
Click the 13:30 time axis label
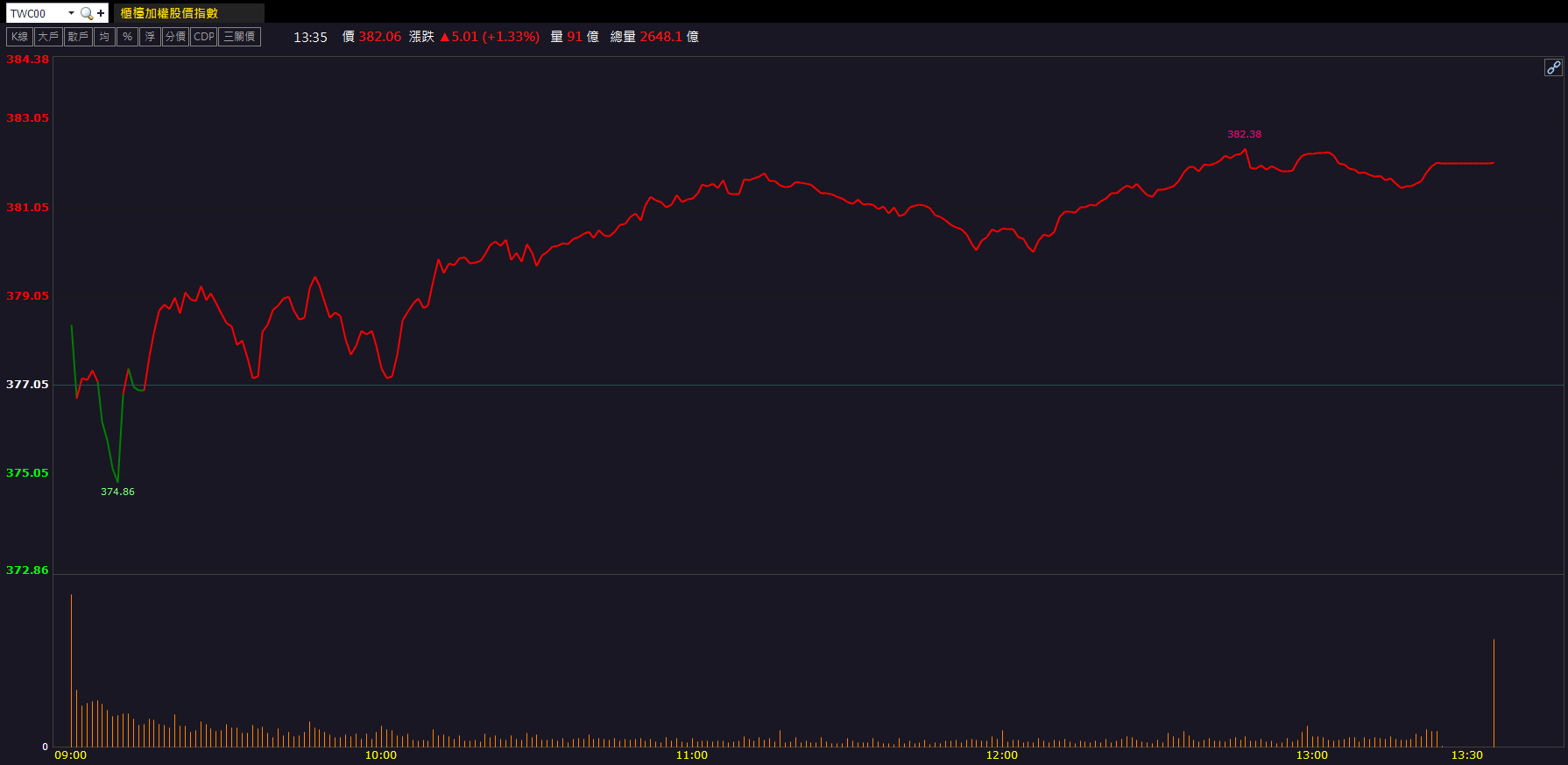tap(1467, 755)
